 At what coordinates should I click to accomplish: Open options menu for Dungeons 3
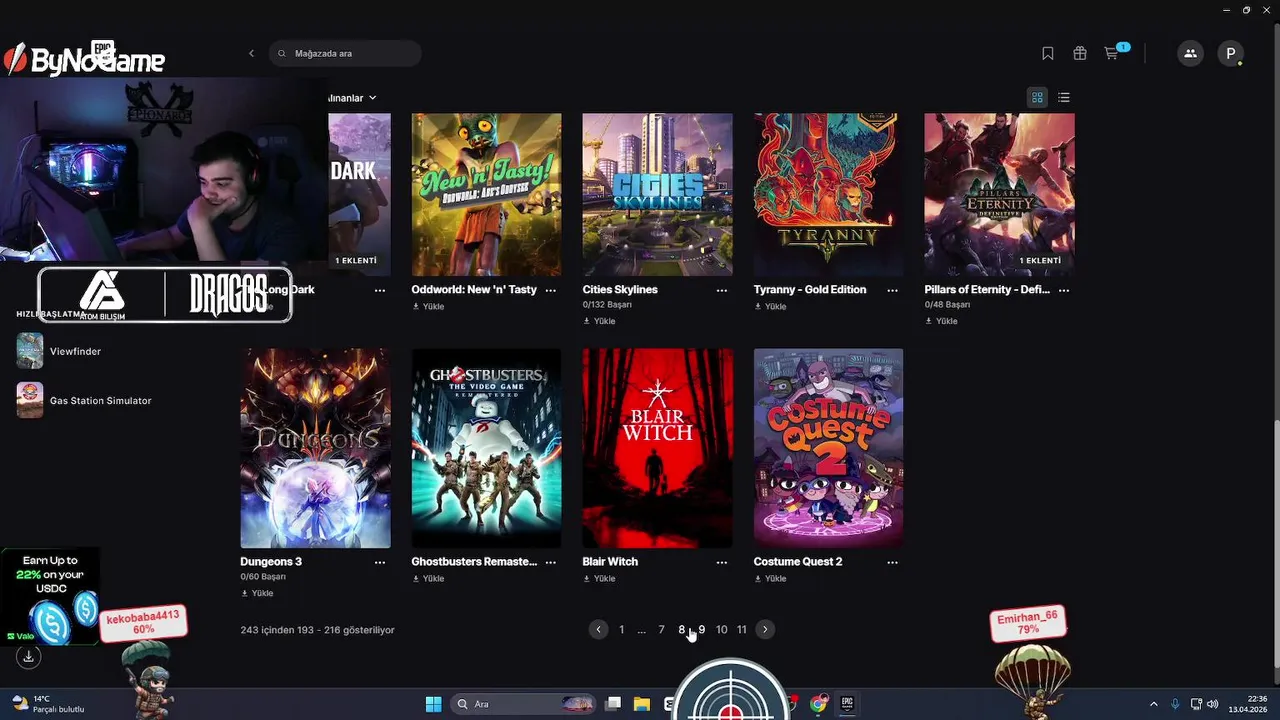tap(379, 562)
